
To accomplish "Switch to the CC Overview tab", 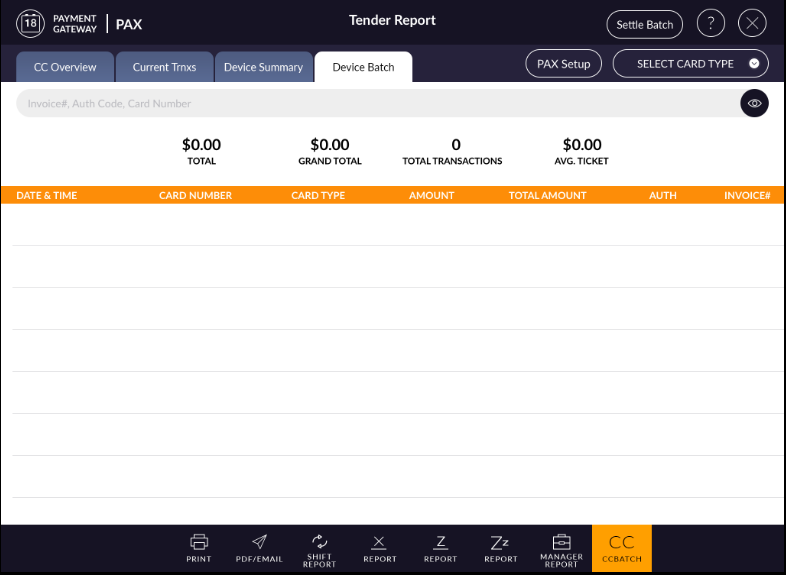I will click(65, 67).
